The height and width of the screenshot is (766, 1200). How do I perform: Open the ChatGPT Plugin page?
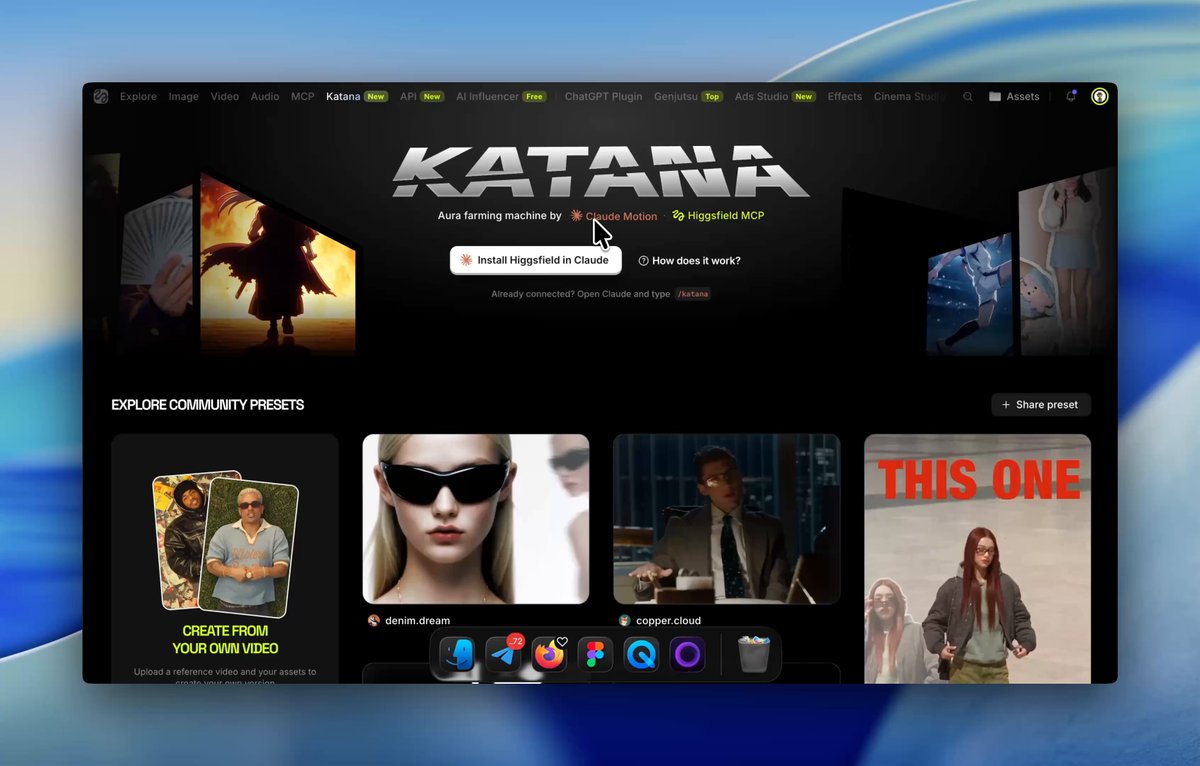603,97
